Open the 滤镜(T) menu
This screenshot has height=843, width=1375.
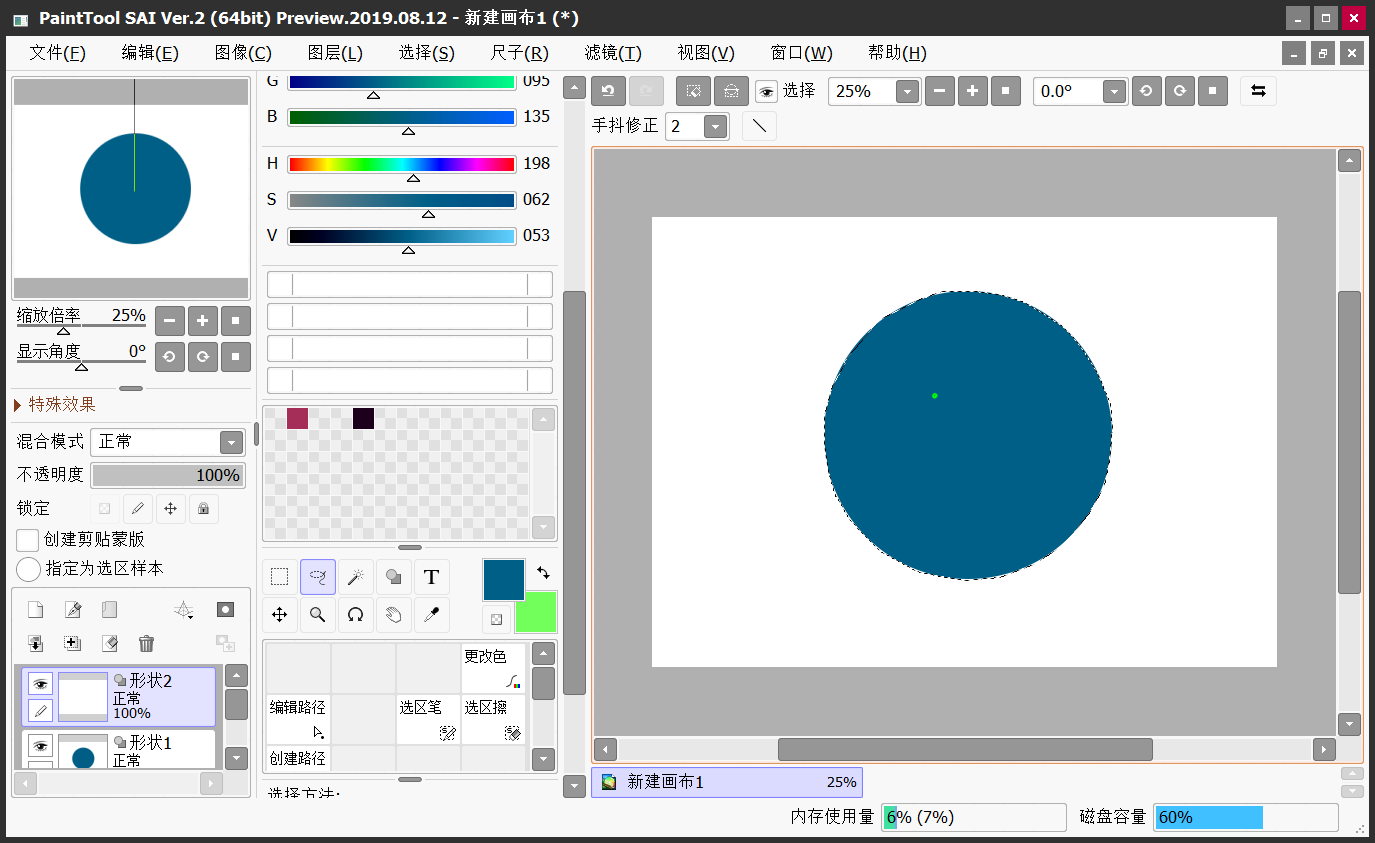coord(613,53)
